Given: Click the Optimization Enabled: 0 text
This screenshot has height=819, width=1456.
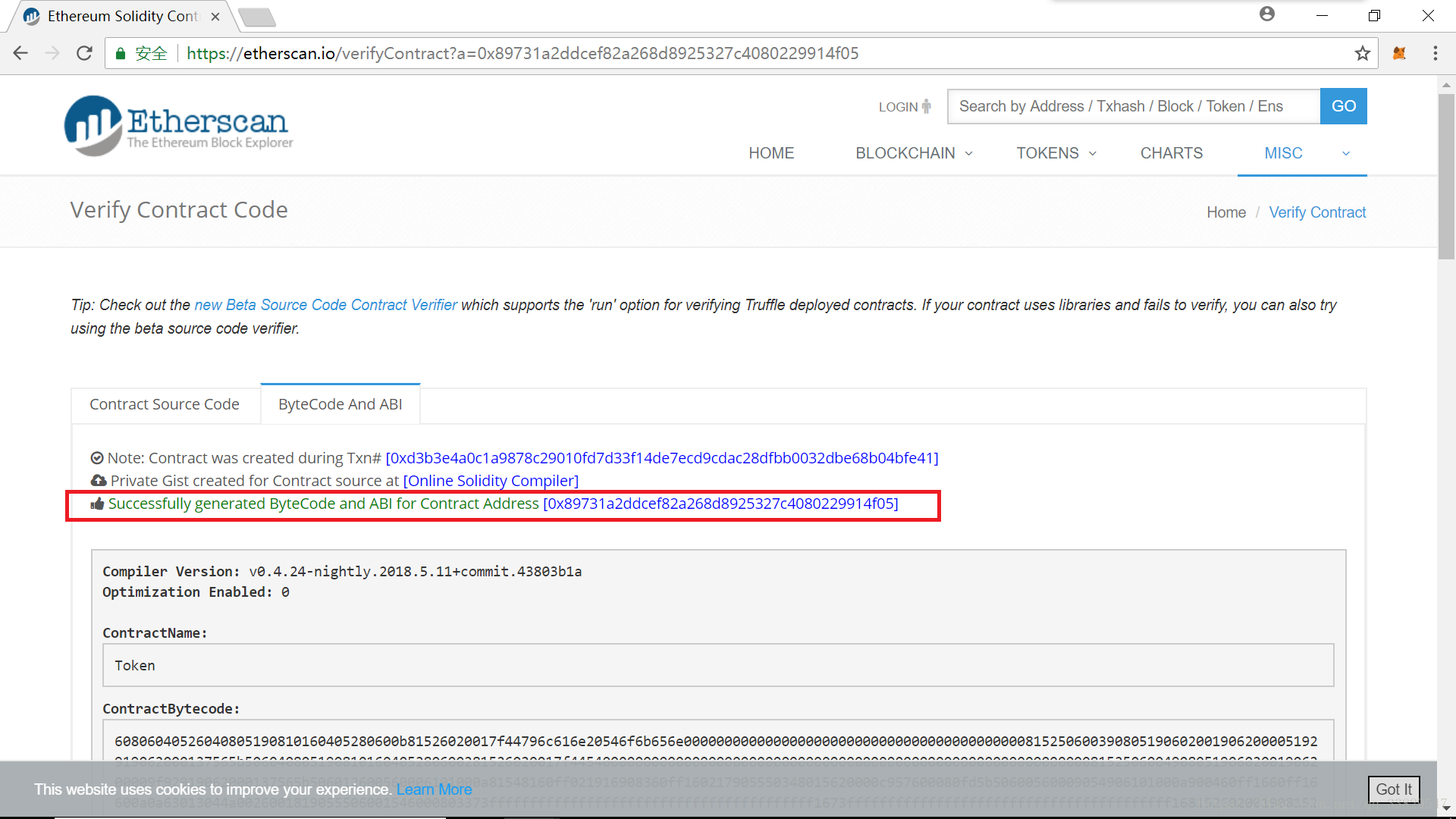Looking at the screenshot, I should click(196, 592).
